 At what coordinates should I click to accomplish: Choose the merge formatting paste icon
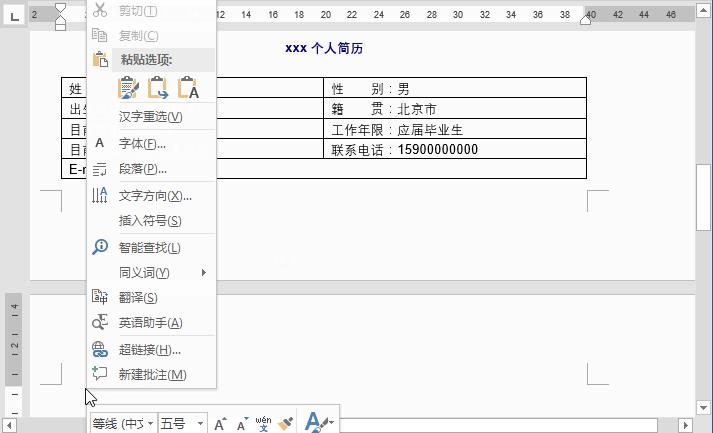158,87
